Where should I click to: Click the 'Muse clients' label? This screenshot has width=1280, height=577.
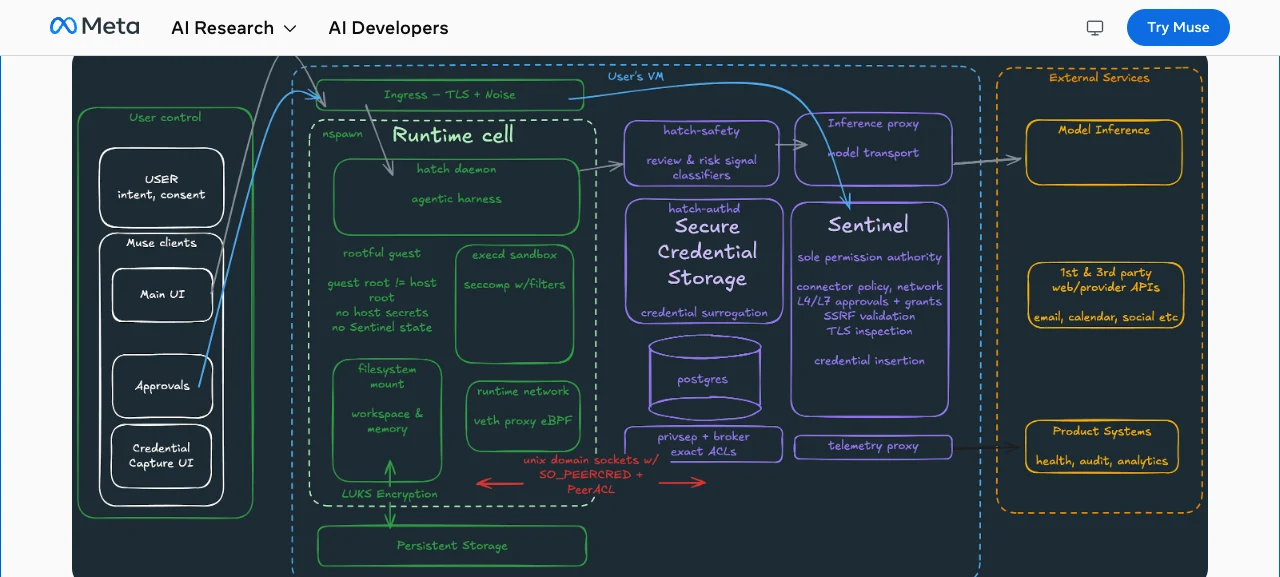pos(161,243)
